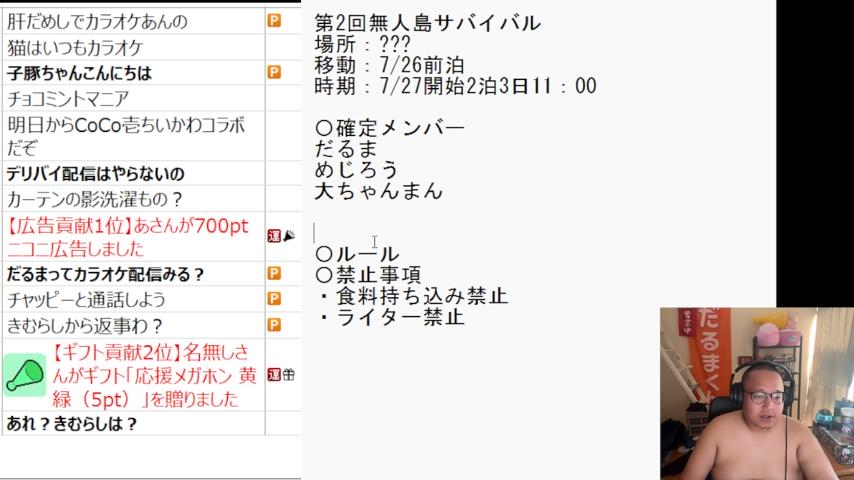Click the P badge beside チャッピーと通話しよう

274,299
